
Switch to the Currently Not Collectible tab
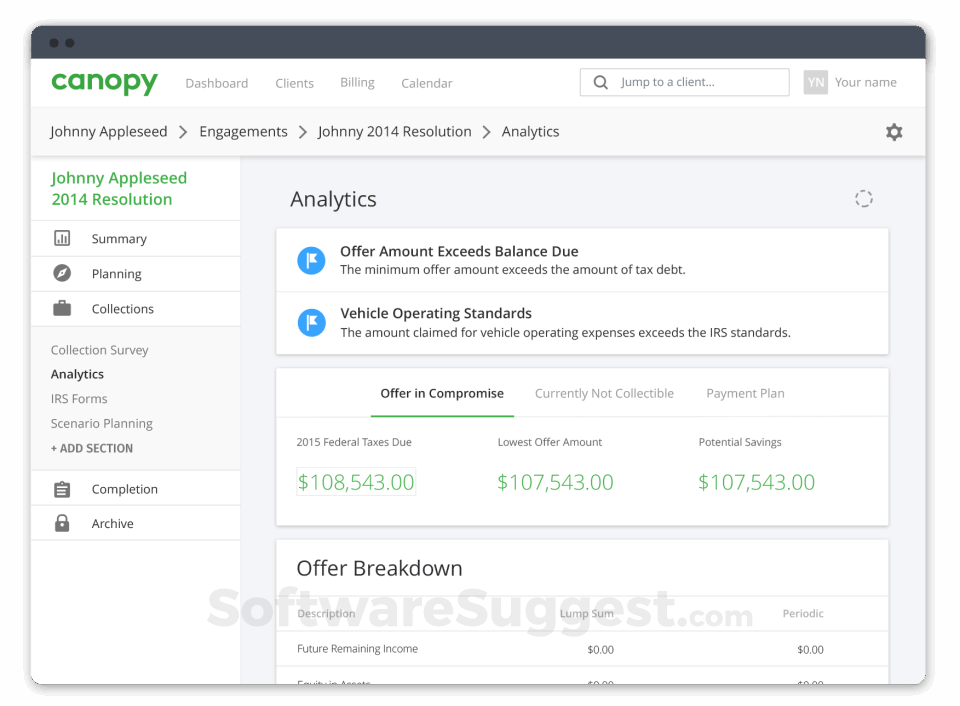(x=604, y=393)
